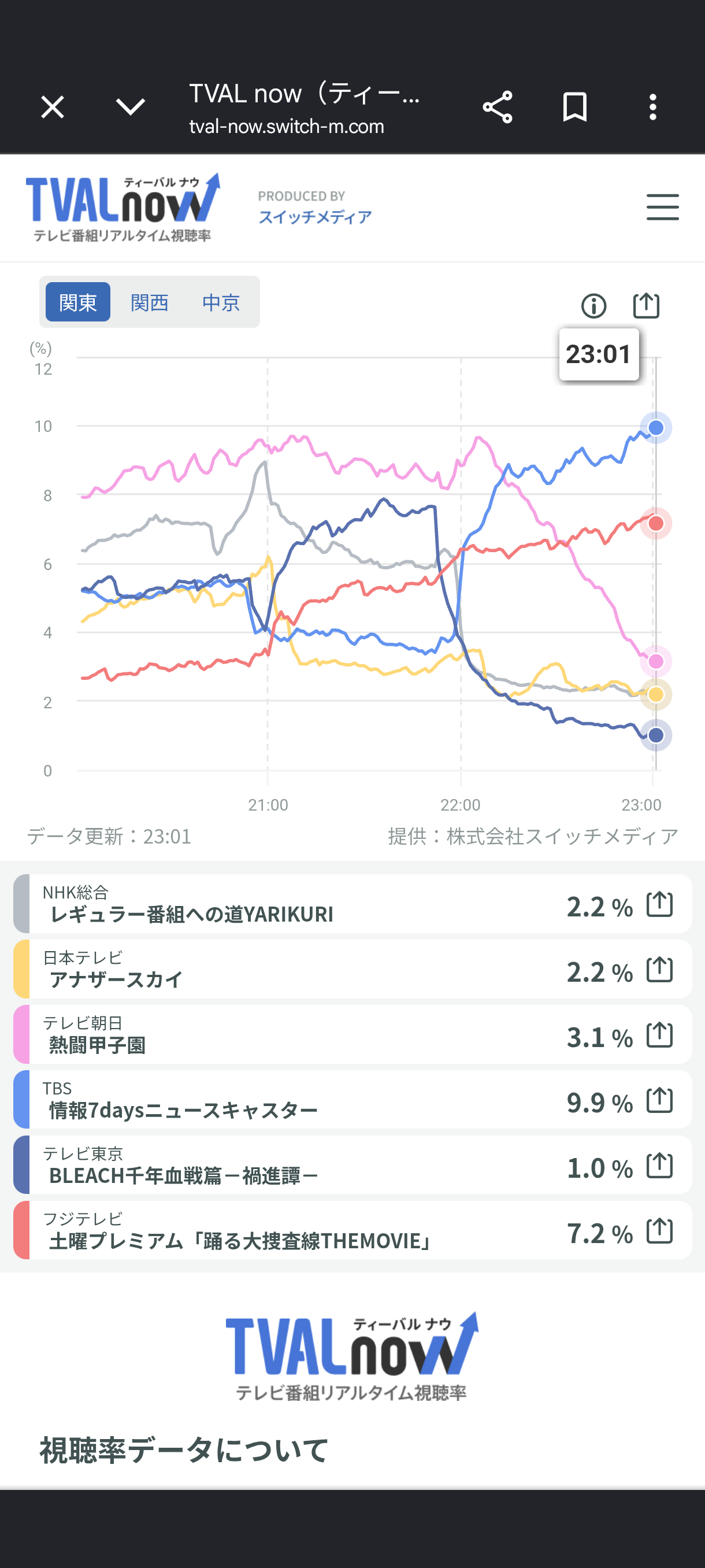Select the フジテレビ 土曜プレミアム row
This screenshot has height=1568, width=705.
click(352, 1230)
